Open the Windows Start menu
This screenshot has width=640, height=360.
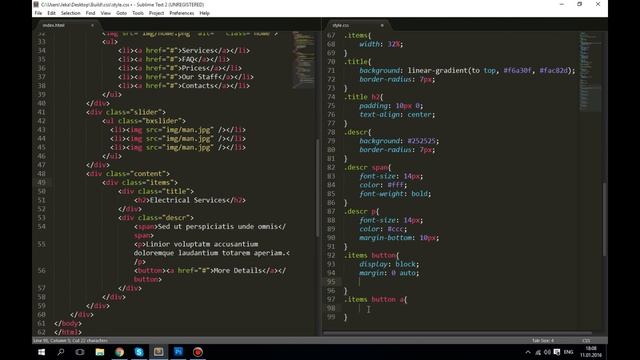pyautogui.click(x=42, y=352)
